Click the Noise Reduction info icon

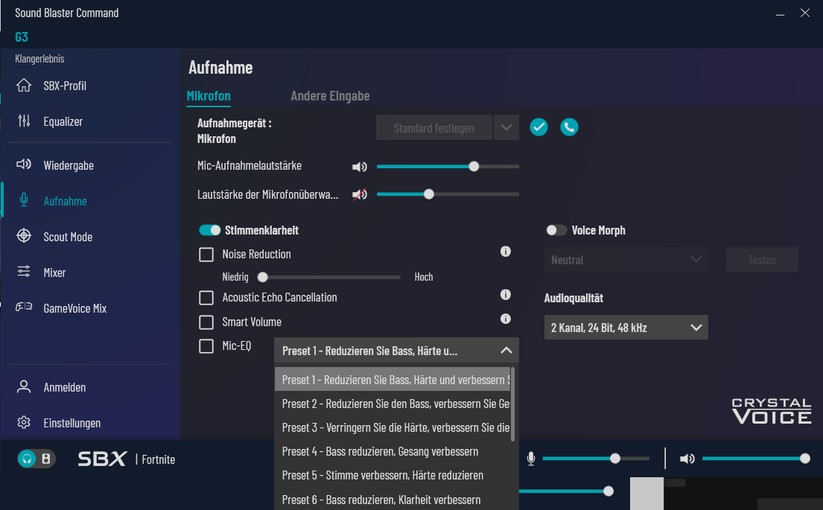(505, 252)
